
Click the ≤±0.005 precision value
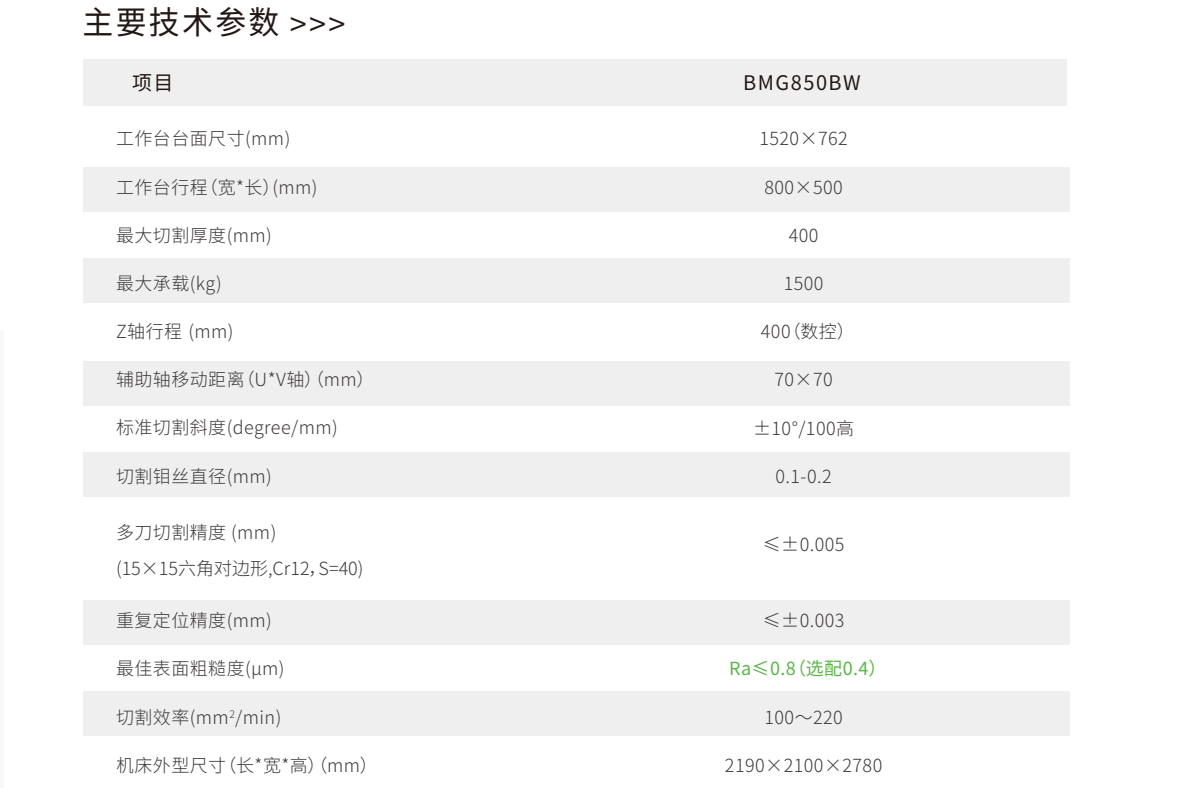tap(803, 546)
